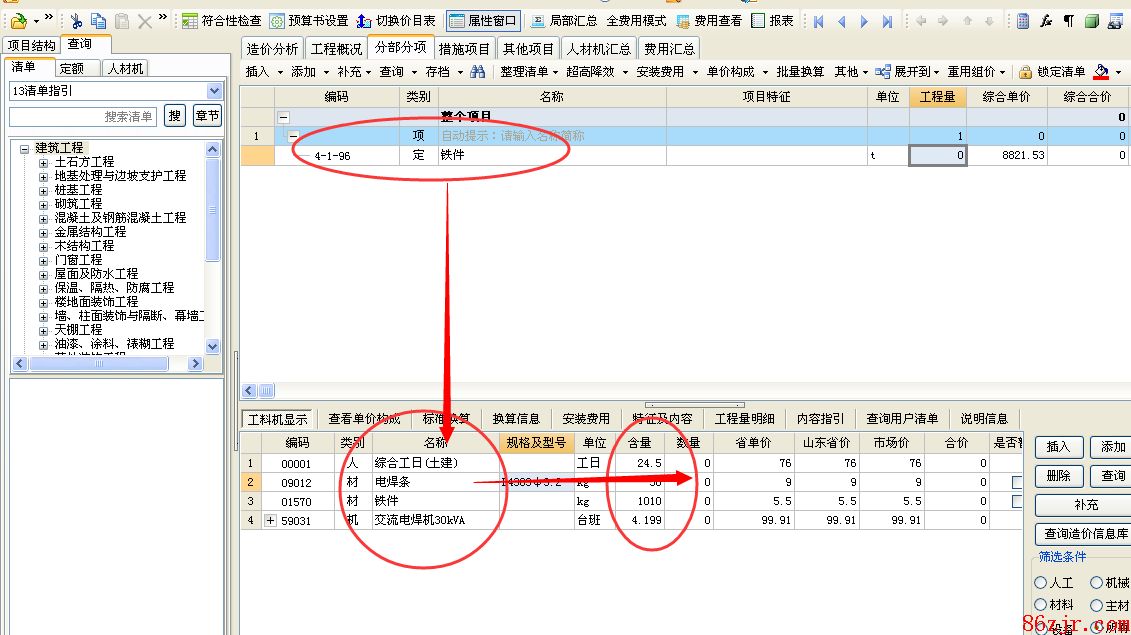Click the 锁定清单 lock icon

coord(1025,72)
